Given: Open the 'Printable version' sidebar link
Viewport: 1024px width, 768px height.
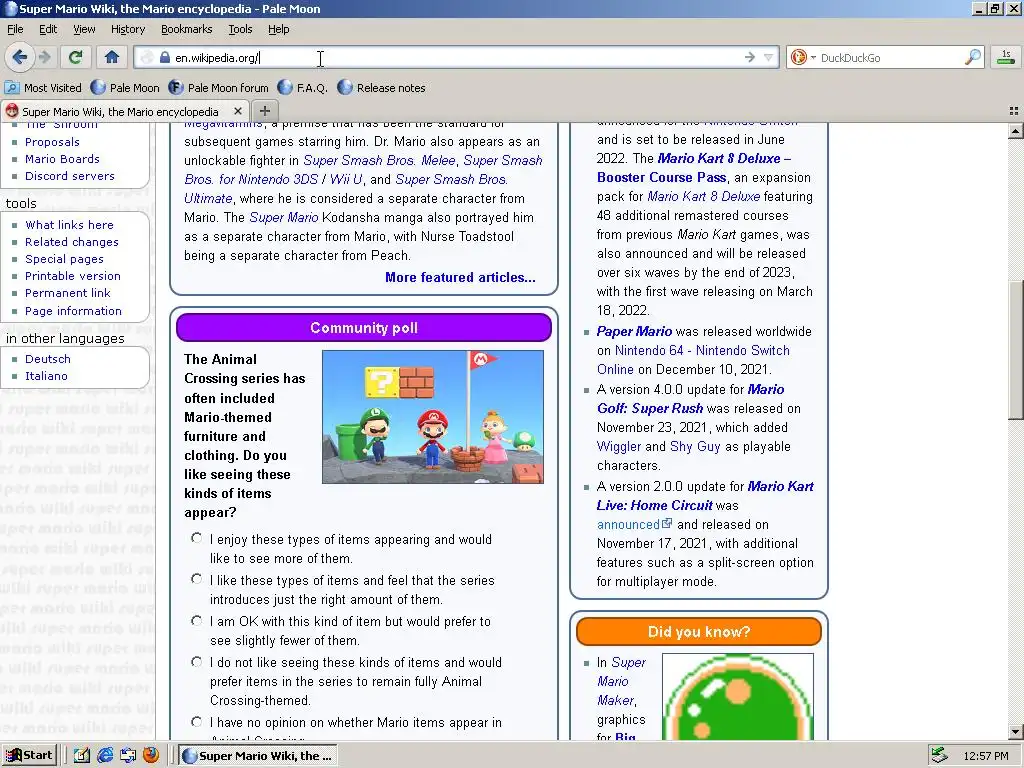Looking at the screenshot, I should 72,276.
